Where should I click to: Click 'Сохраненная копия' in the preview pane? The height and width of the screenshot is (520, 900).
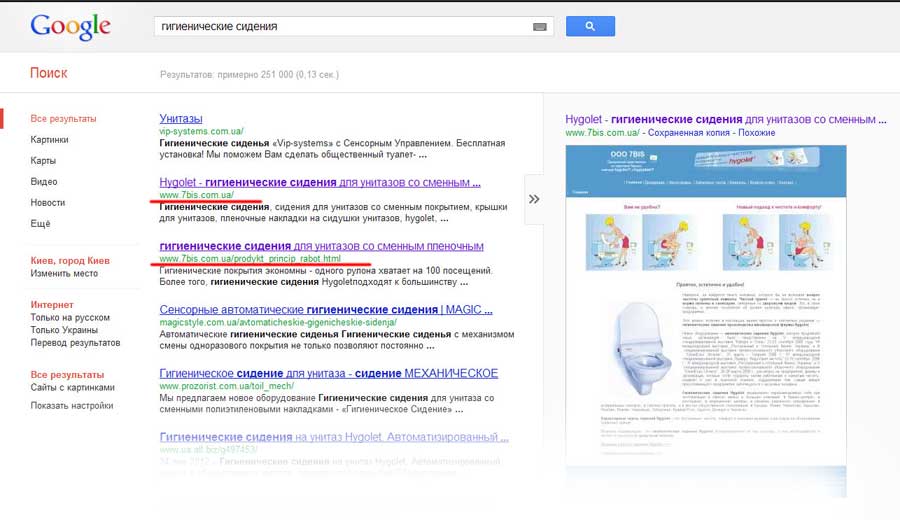[689, 133]
